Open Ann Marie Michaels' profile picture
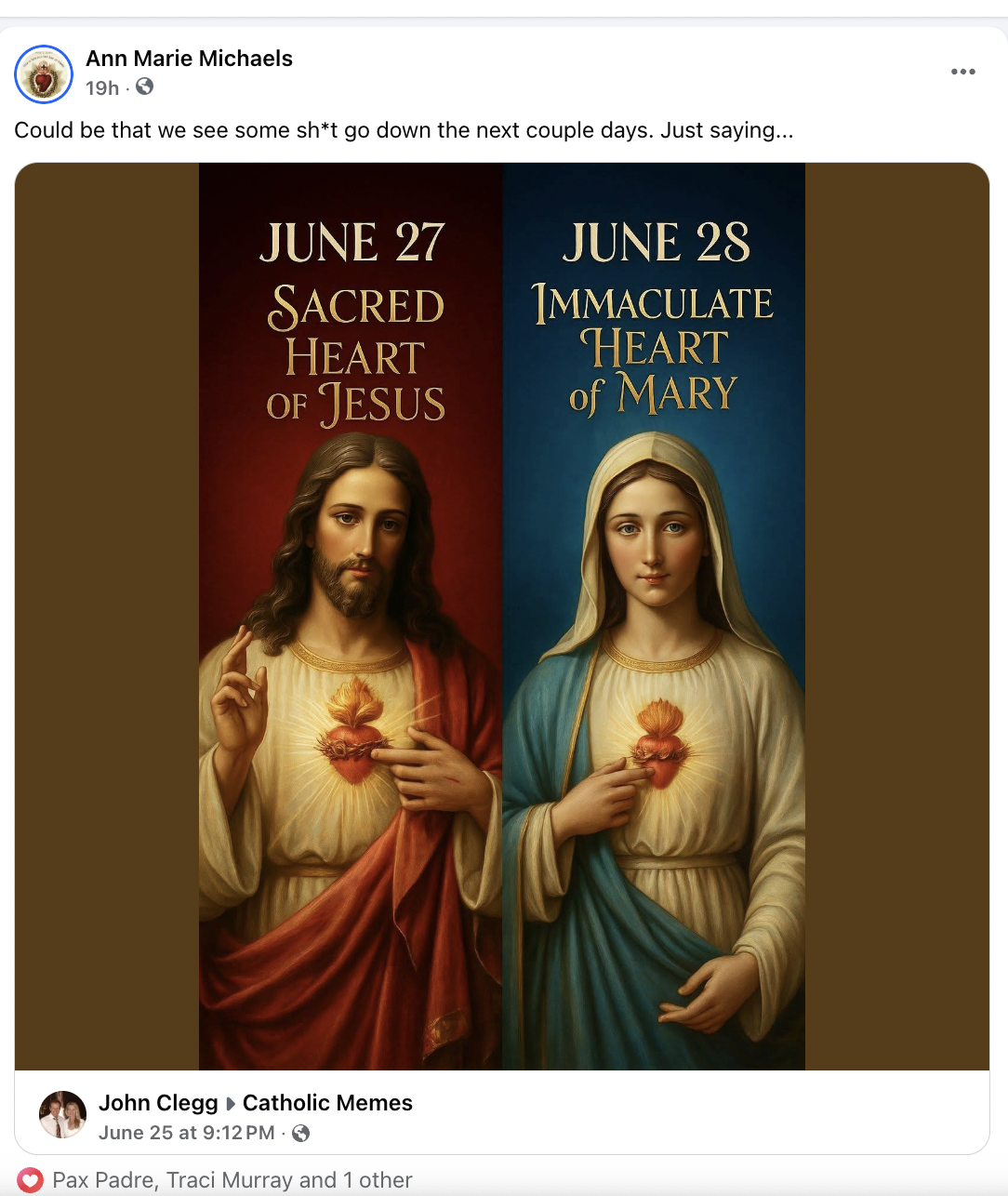This screenshot has height=1196, width=1008. tap(44, 73)
